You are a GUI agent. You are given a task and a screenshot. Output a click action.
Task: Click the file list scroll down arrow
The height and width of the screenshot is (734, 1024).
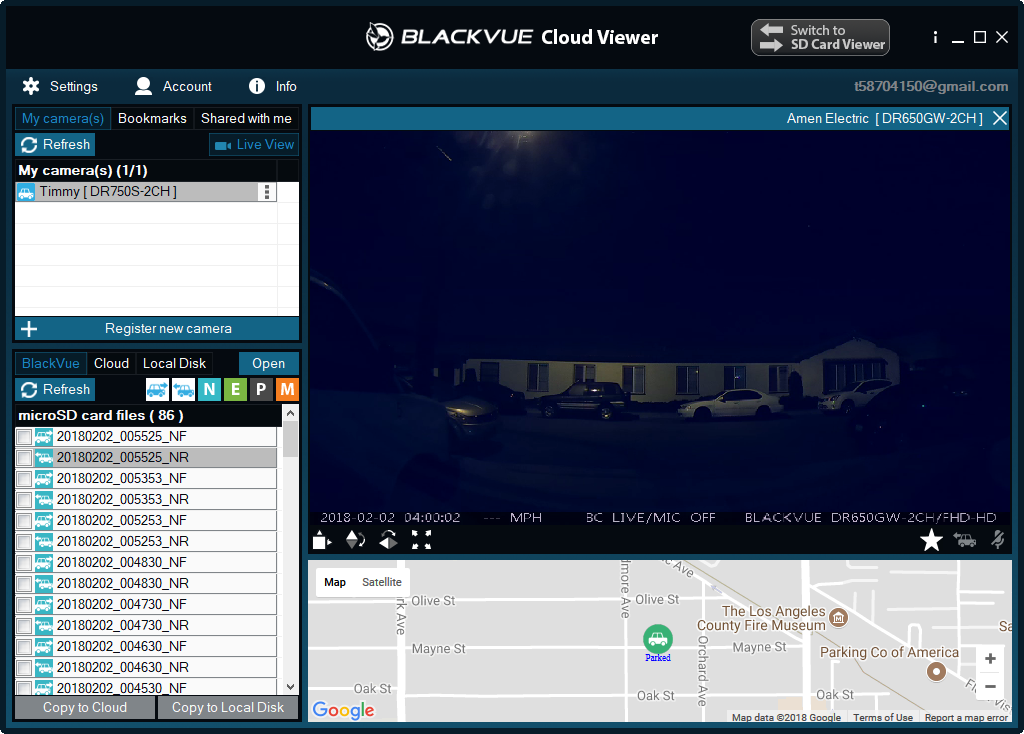pyautogui.click(x=291, y=687)
